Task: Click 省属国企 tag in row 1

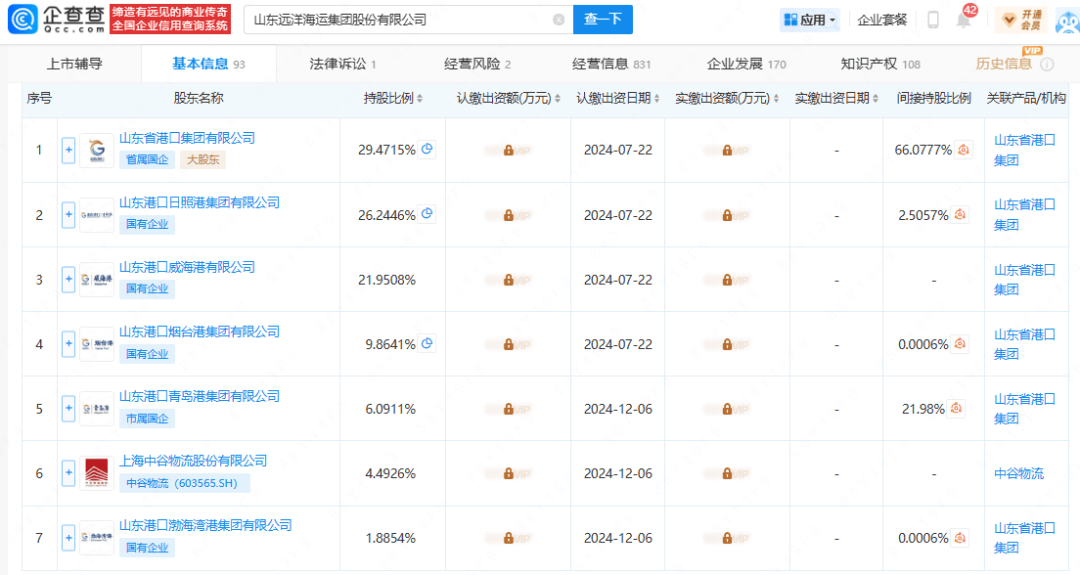Action: tap(147, 160)
